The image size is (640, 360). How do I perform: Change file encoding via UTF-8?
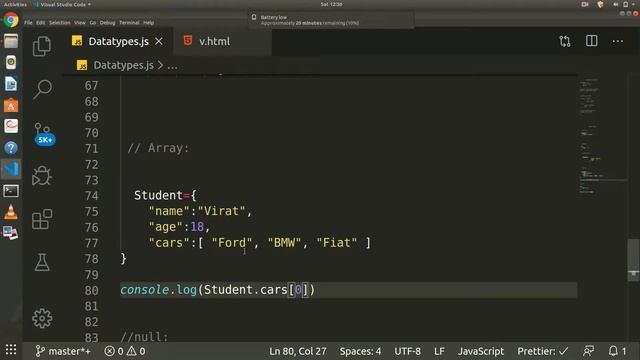[x=407, y=351]
